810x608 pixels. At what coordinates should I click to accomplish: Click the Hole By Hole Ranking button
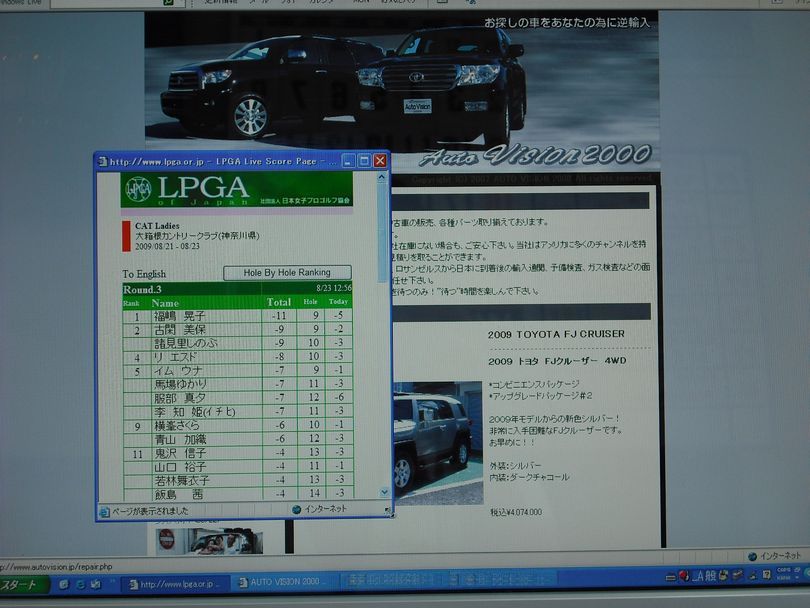click(287, 272)
